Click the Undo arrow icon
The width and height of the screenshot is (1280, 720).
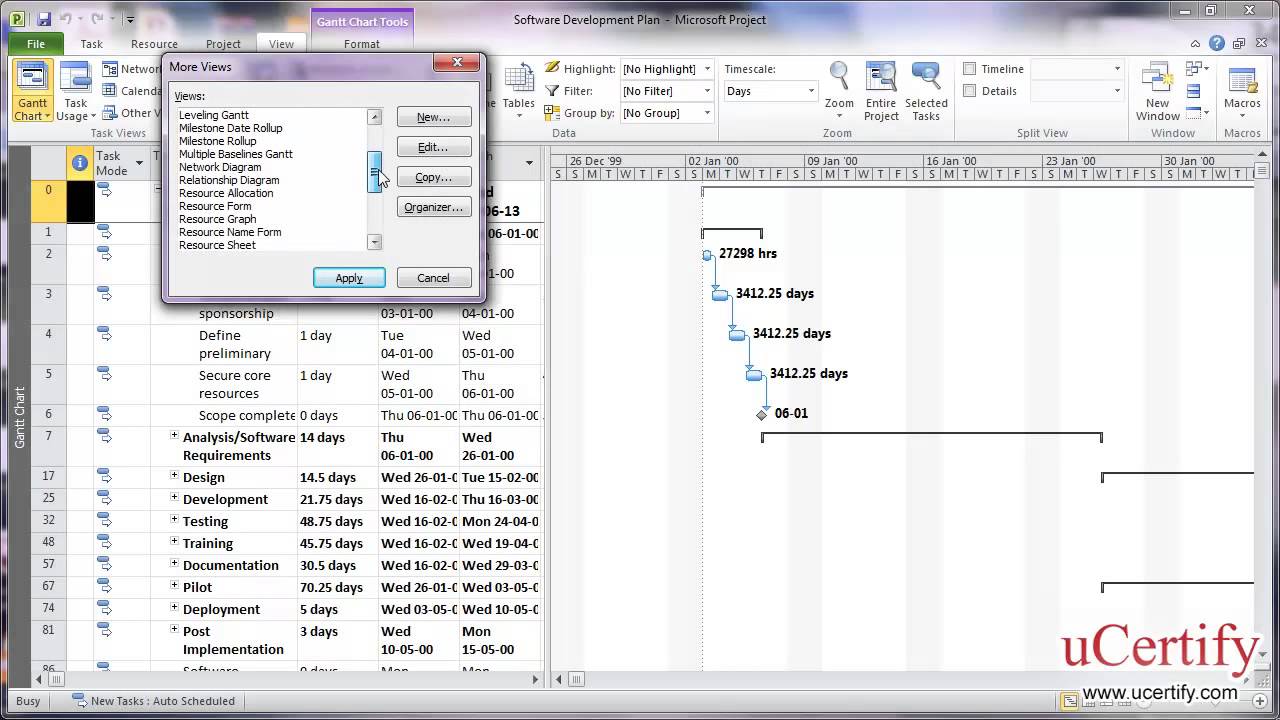66,19
